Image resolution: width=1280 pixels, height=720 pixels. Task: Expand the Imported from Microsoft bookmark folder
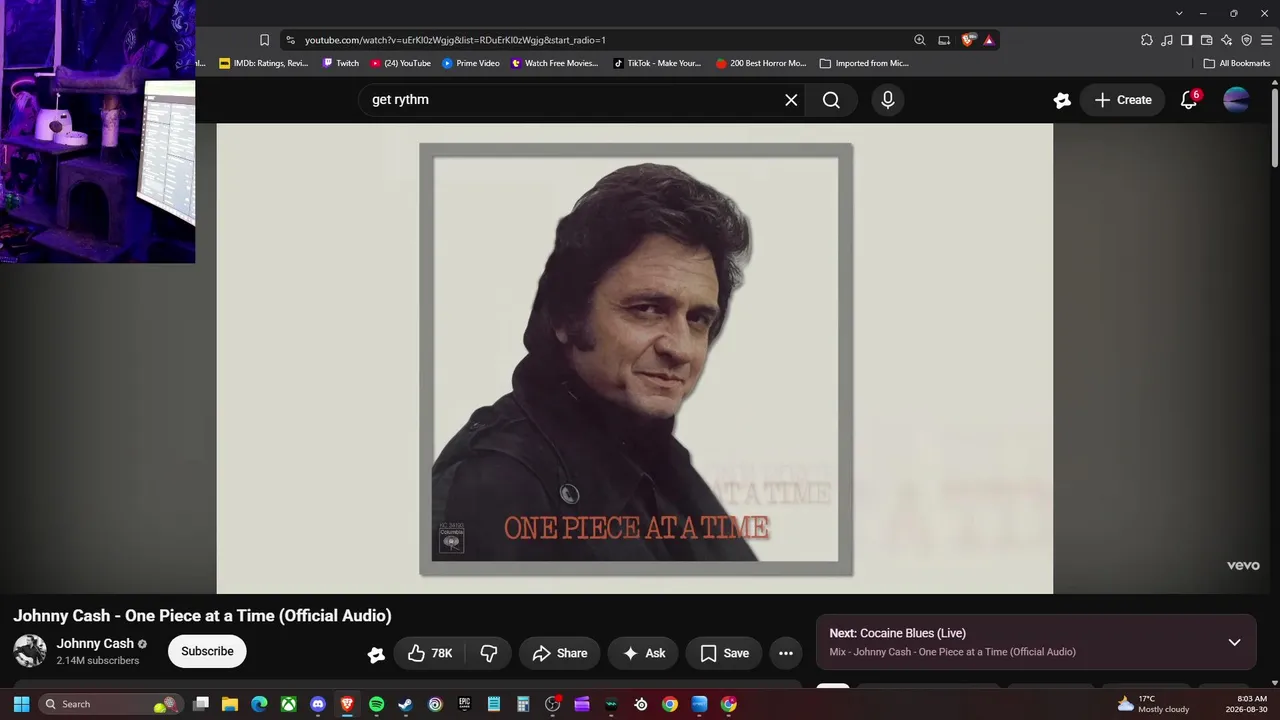pyautogui.click(x=864, y=63)
